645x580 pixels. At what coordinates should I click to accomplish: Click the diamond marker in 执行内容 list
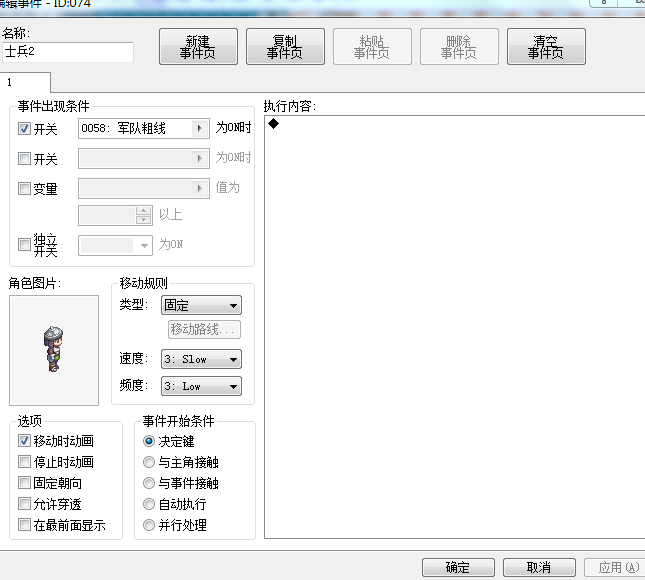click(x=274, y=123)
